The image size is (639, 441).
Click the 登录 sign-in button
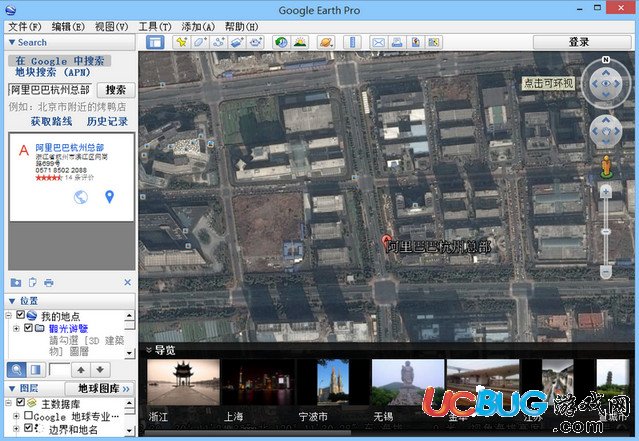tap(582, 42)
